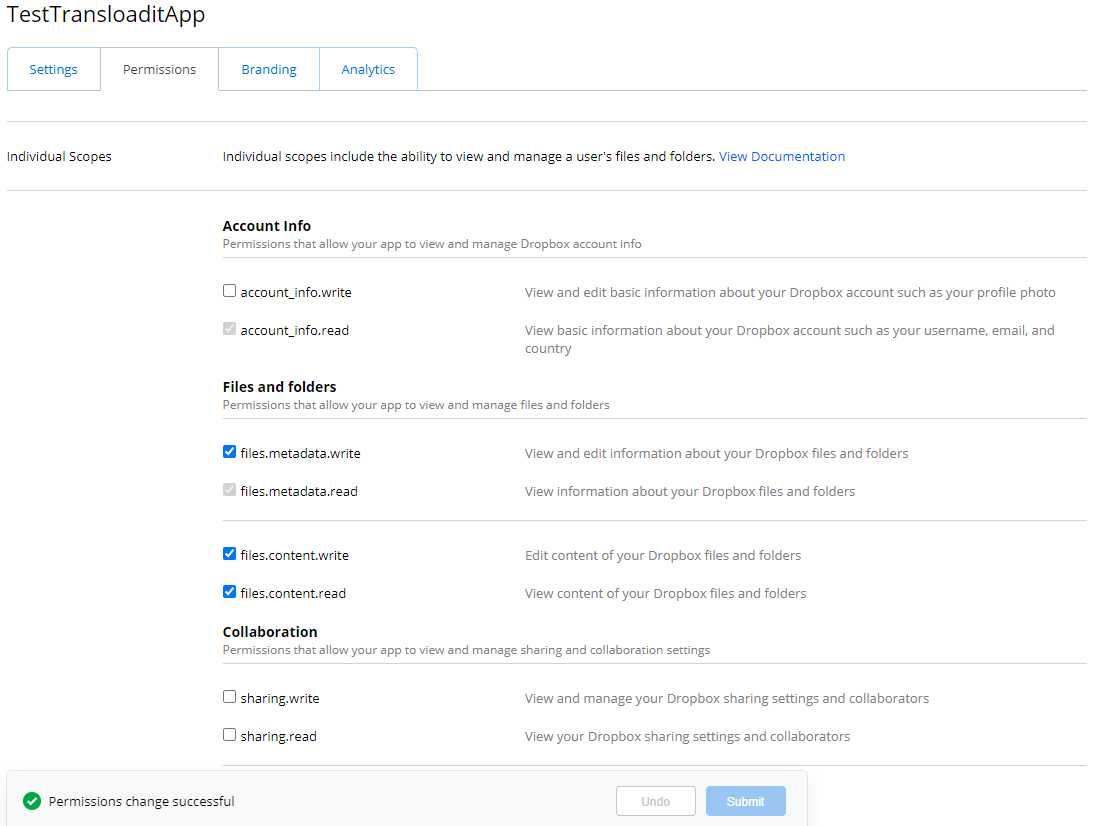Open the Settings tab
This screenshot has height=826, width=1095.
[54, 69]
